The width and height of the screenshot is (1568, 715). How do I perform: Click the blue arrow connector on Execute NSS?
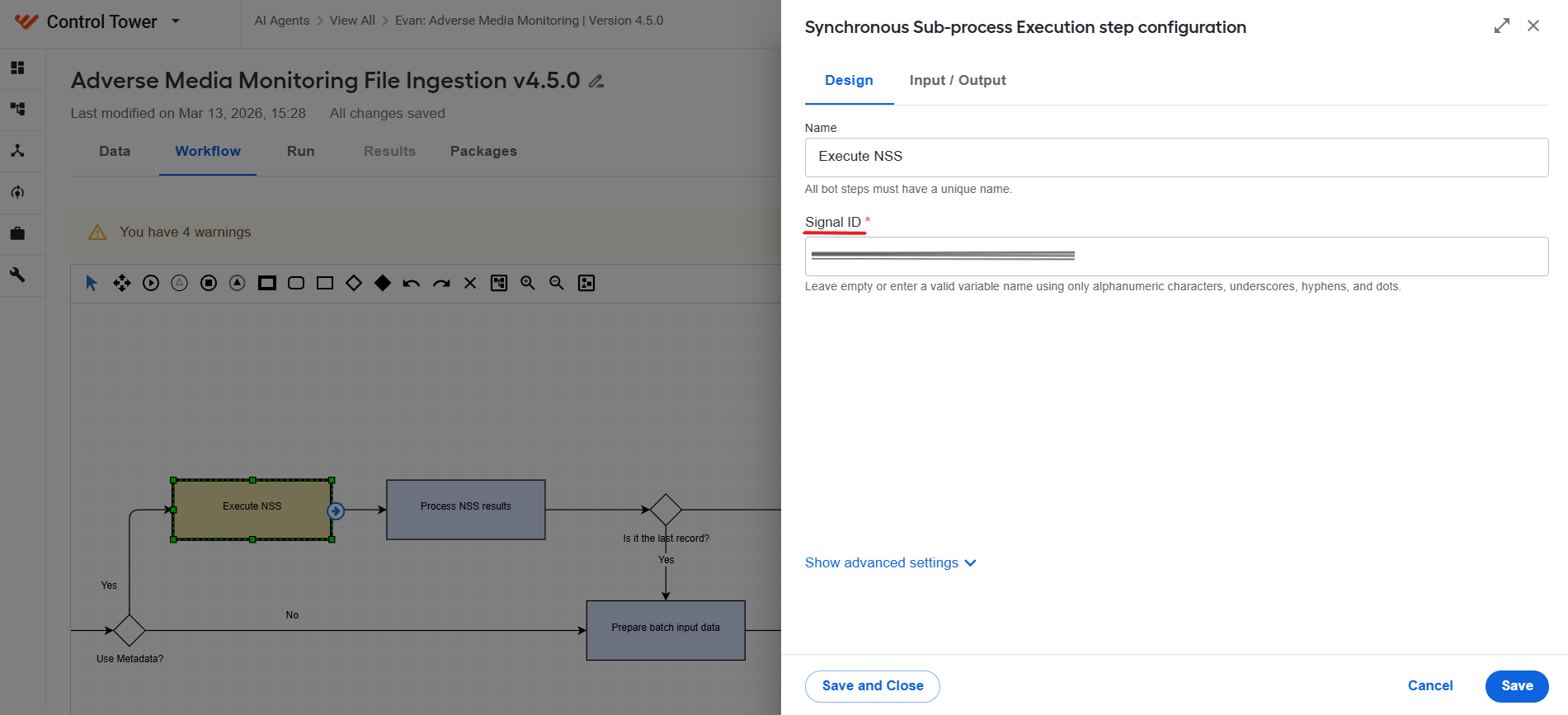(336, 511)
